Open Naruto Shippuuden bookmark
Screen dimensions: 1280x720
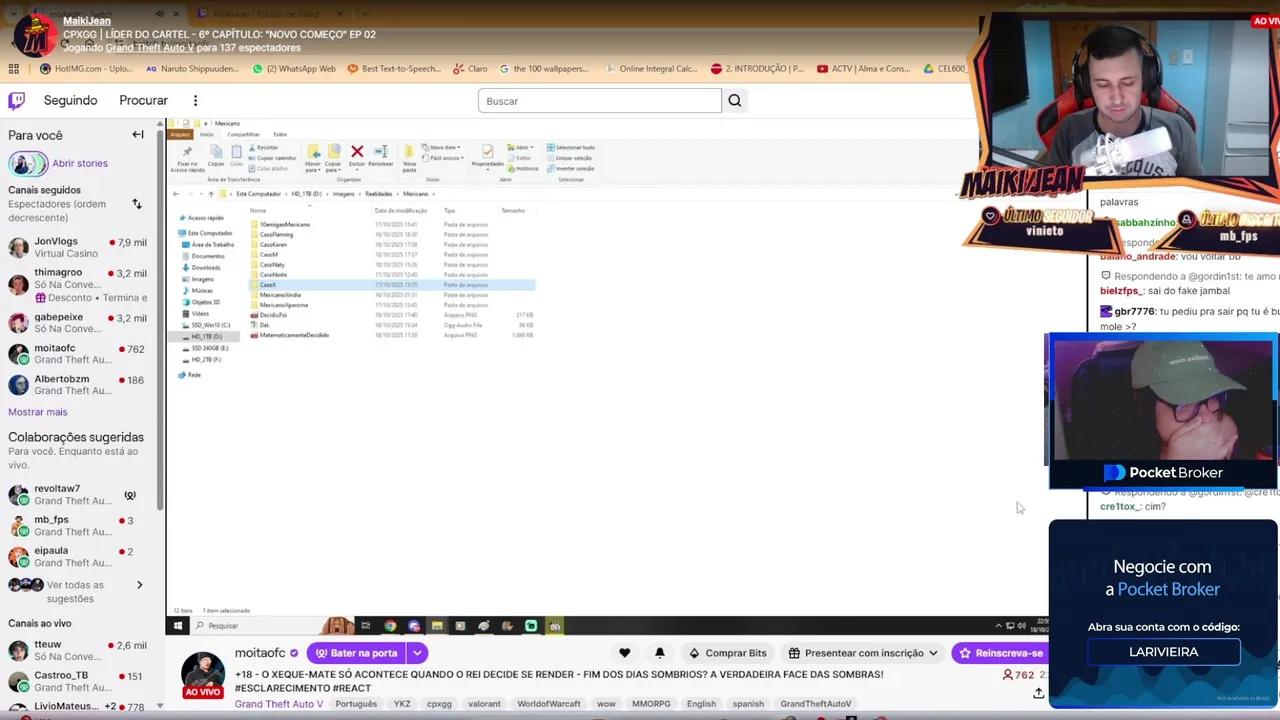tap(193, 69)
